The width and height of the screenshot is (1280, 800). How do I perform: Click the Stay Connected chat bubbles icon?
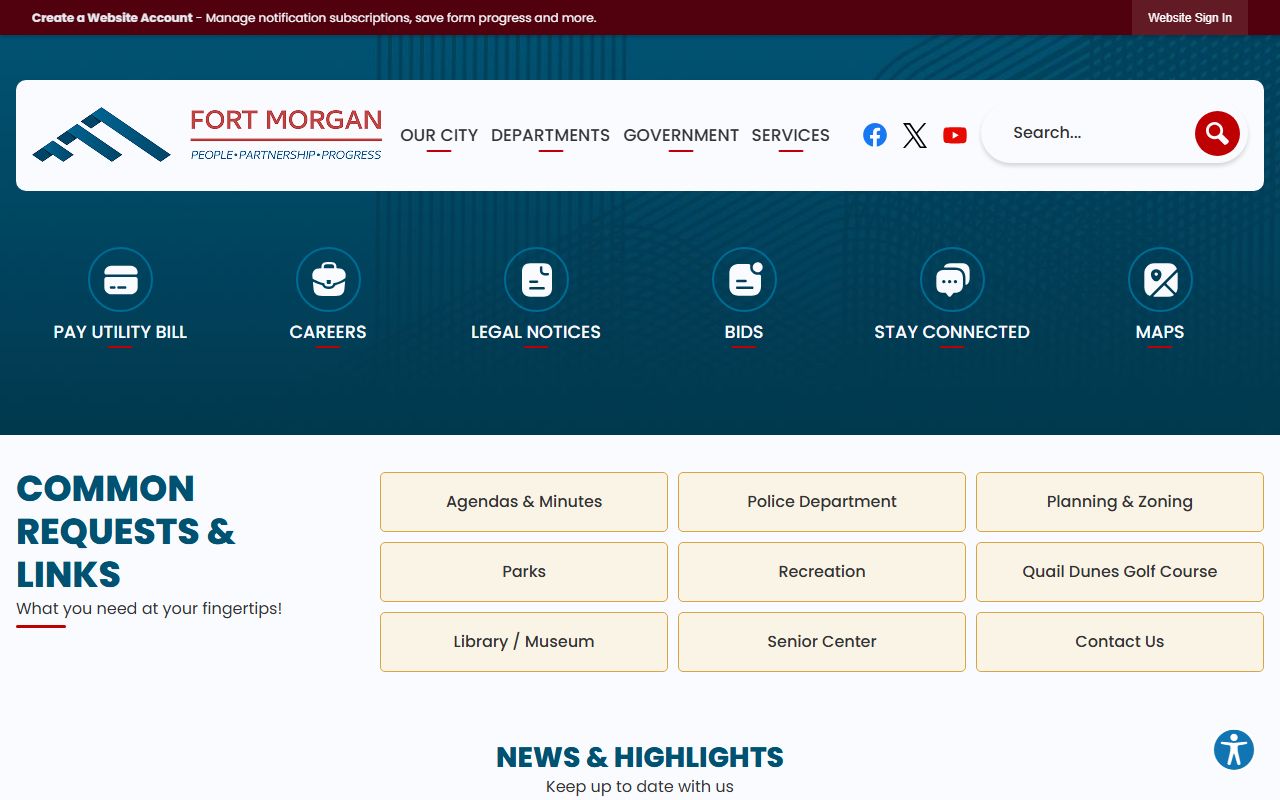[952, 280]
